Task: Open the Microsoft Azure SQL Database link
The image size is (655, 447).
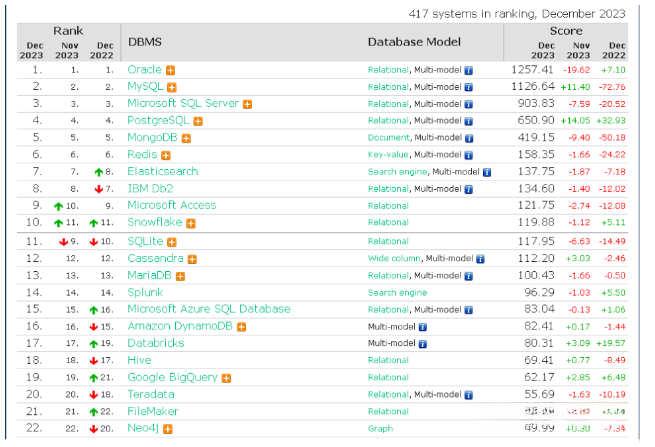Action: [209, 309]
